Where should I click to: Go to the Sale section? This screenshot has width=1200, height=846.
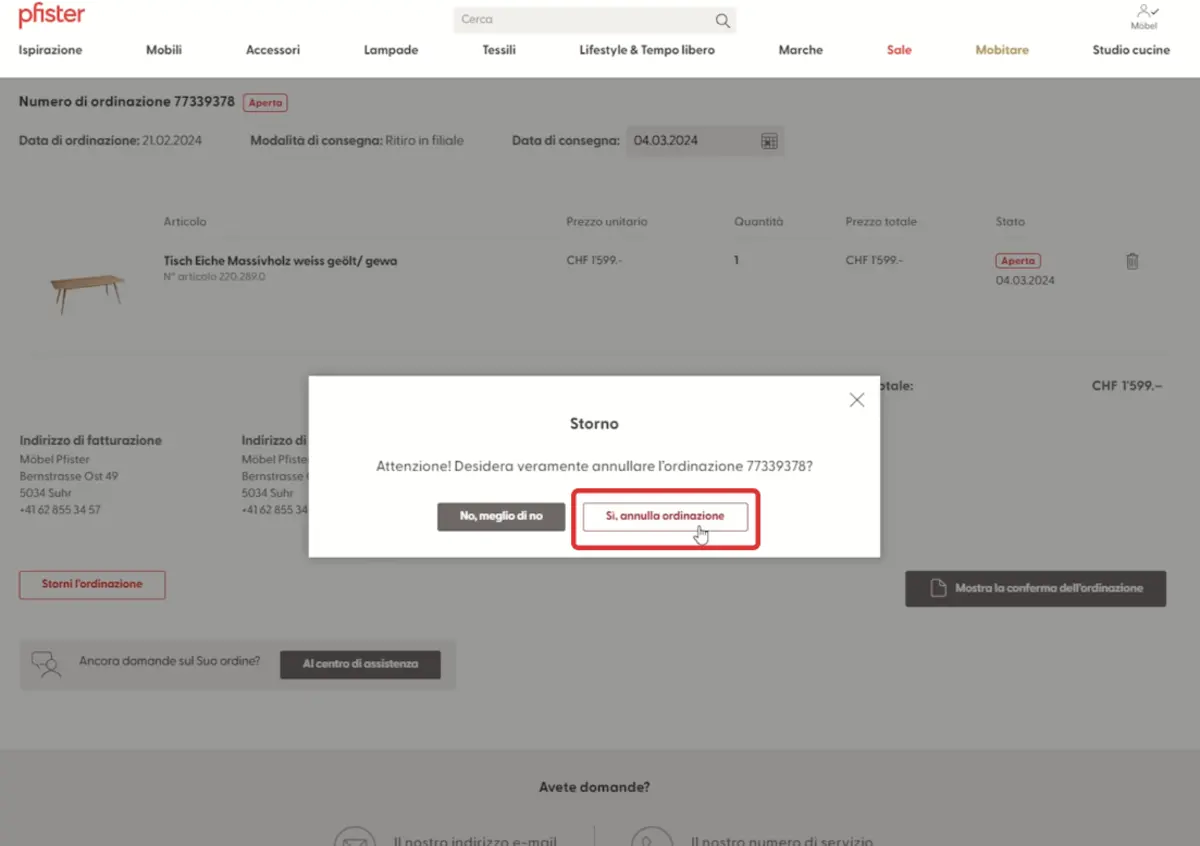click(x=899, y=50)
